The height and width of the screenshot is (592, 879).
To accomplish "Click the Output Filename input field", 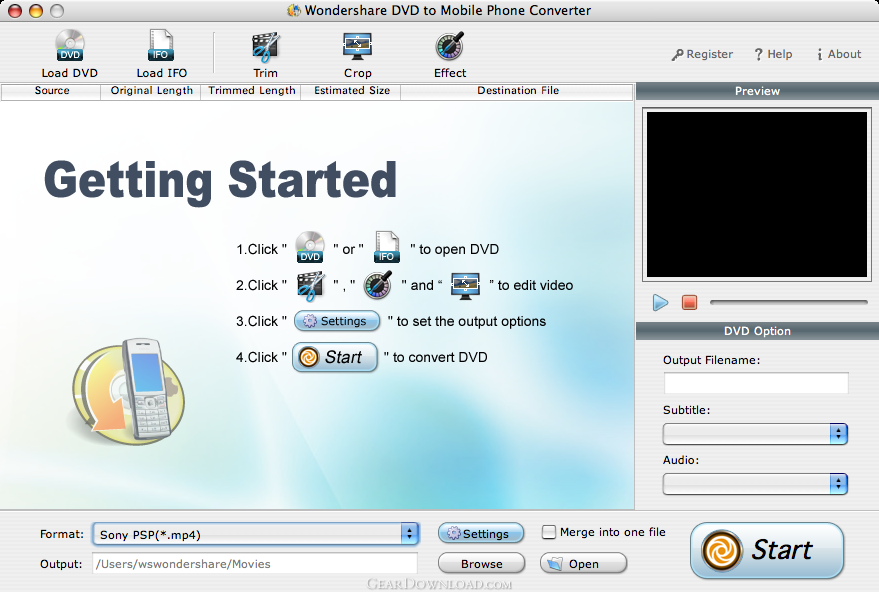I will point(756,383).
